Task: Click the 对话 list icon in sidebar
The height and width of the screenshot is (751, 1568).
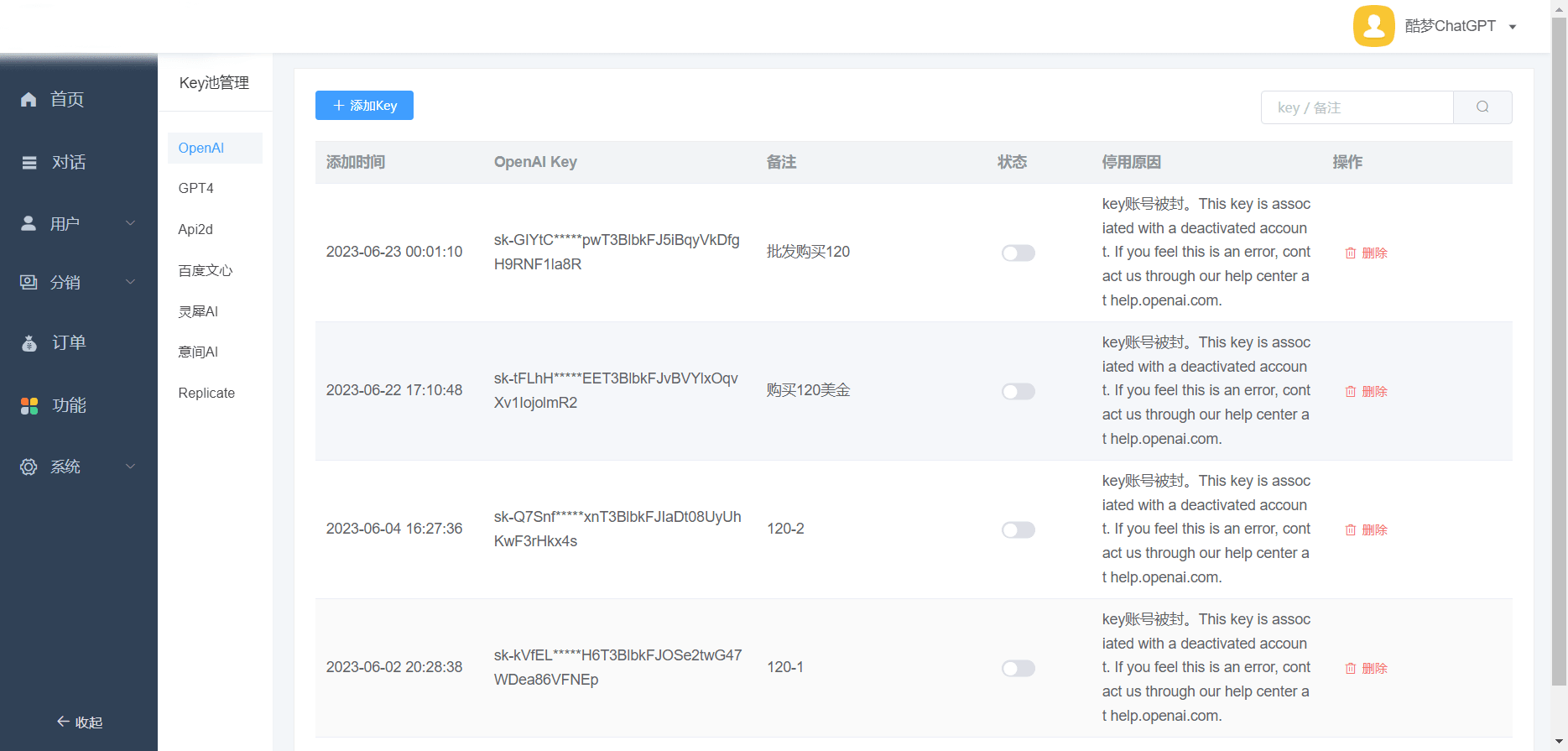Action: (x=29, y=163)
